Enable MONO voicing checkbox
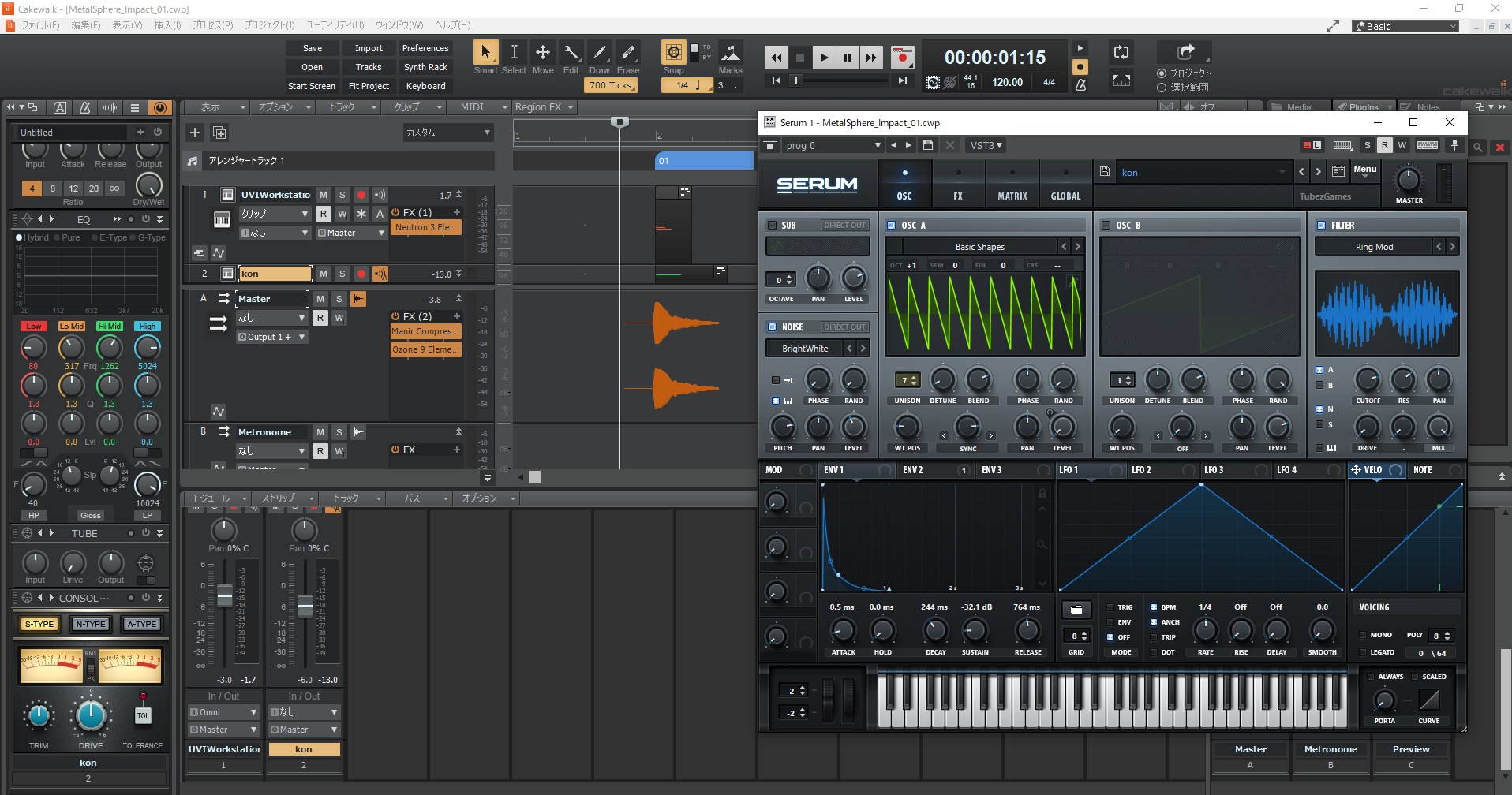The height and width of the screenshot is (795, 1512). 1363,635
